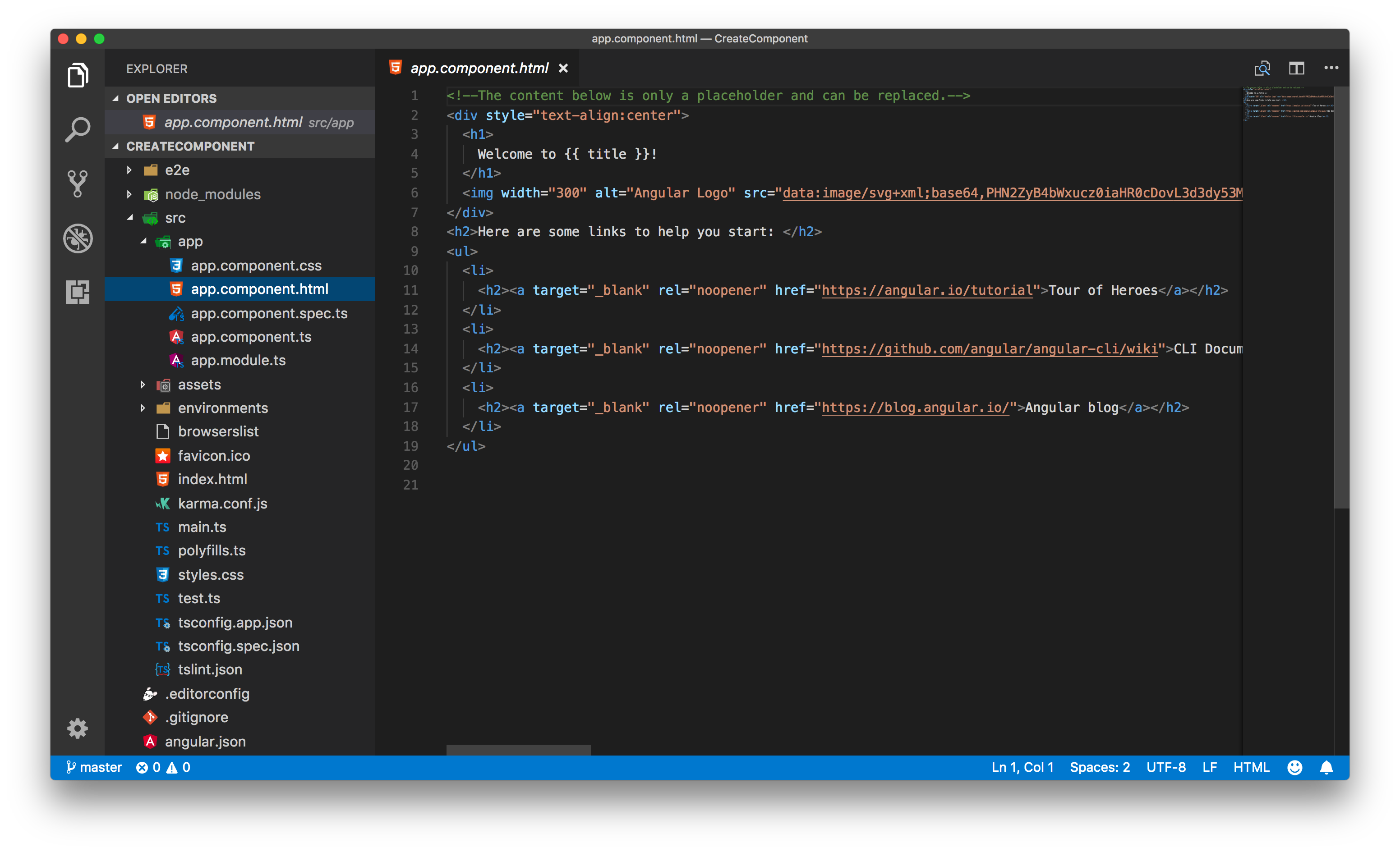Viewport: 1400px width, 852px height.
Task: Click the file search icon in the editor toolbar
Action: pyautogui.click(x=1262, y=68)
